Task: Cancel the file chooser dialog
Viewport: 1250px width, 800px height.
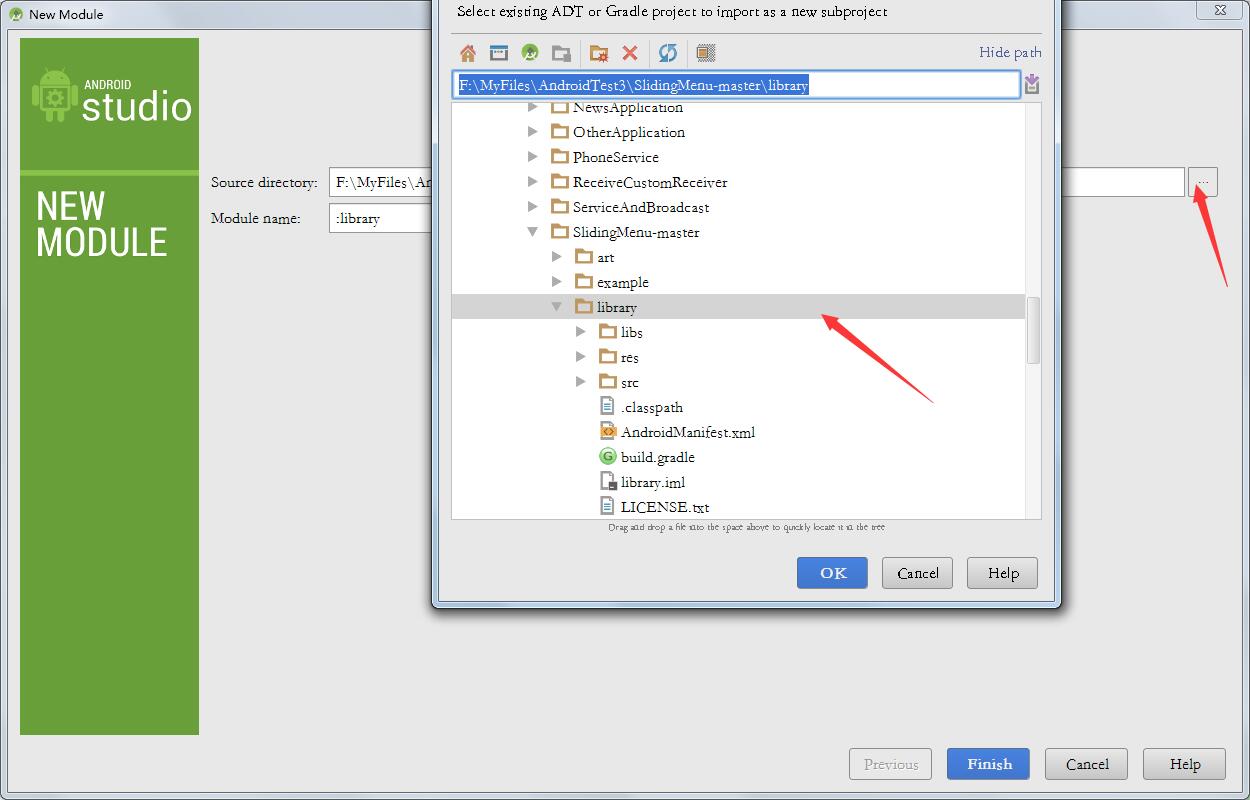Action: point(917,573)
